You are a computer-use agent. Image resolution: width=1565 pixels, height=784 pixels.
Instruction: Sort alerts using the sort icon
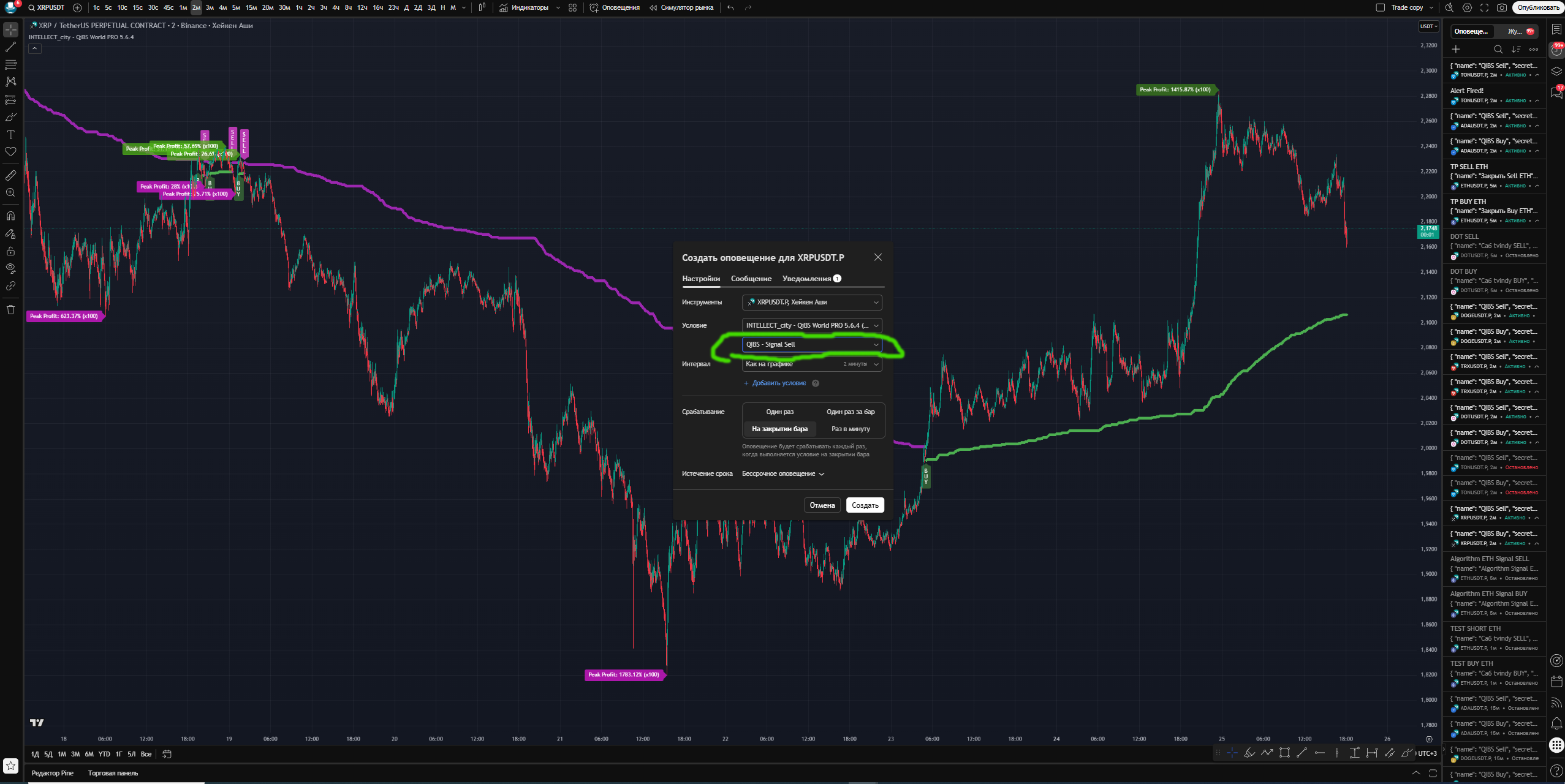pos(1516,49)
